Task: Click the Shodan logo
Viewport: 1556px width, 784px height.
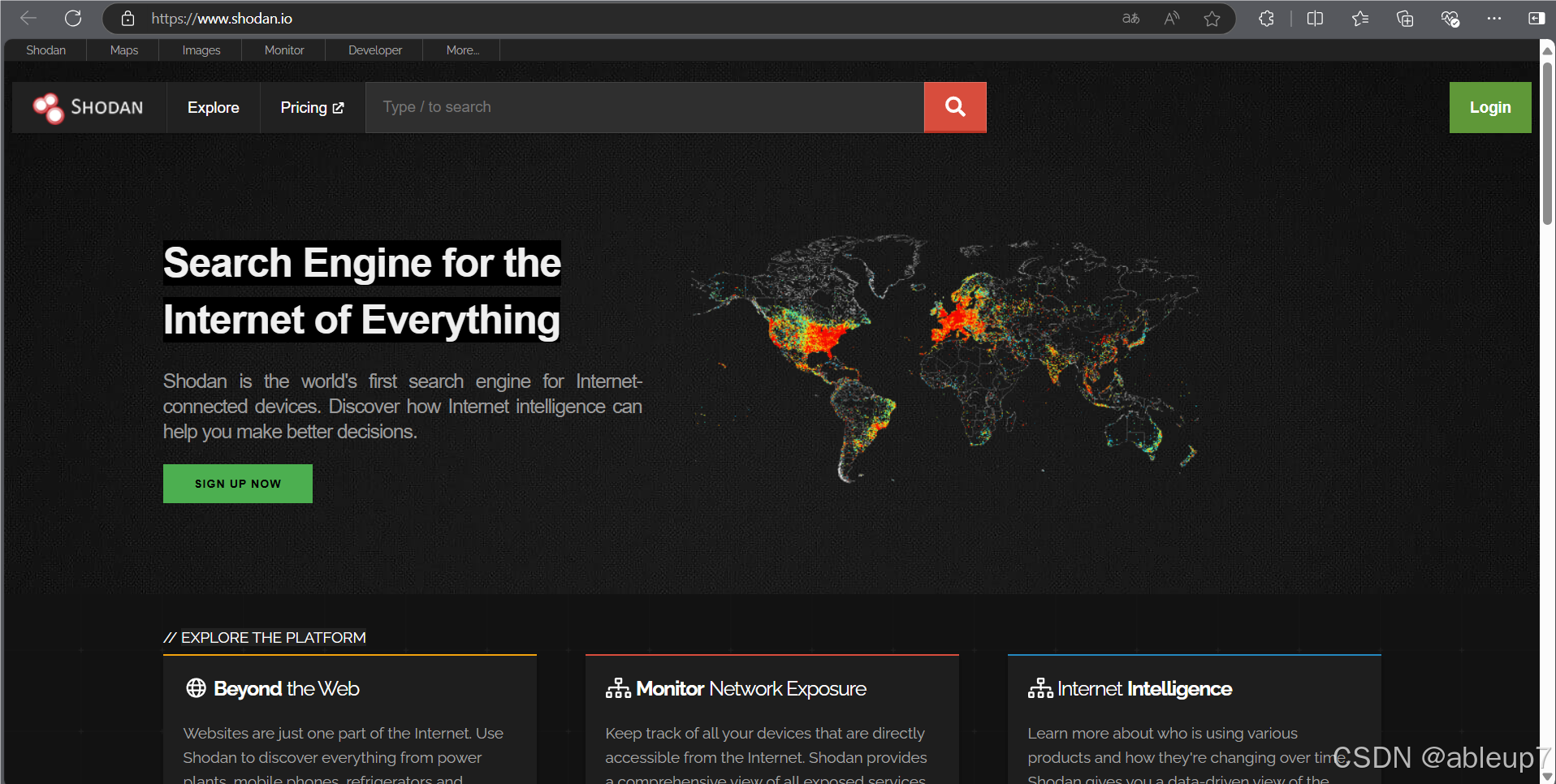Action: click(x=88, y=107)
